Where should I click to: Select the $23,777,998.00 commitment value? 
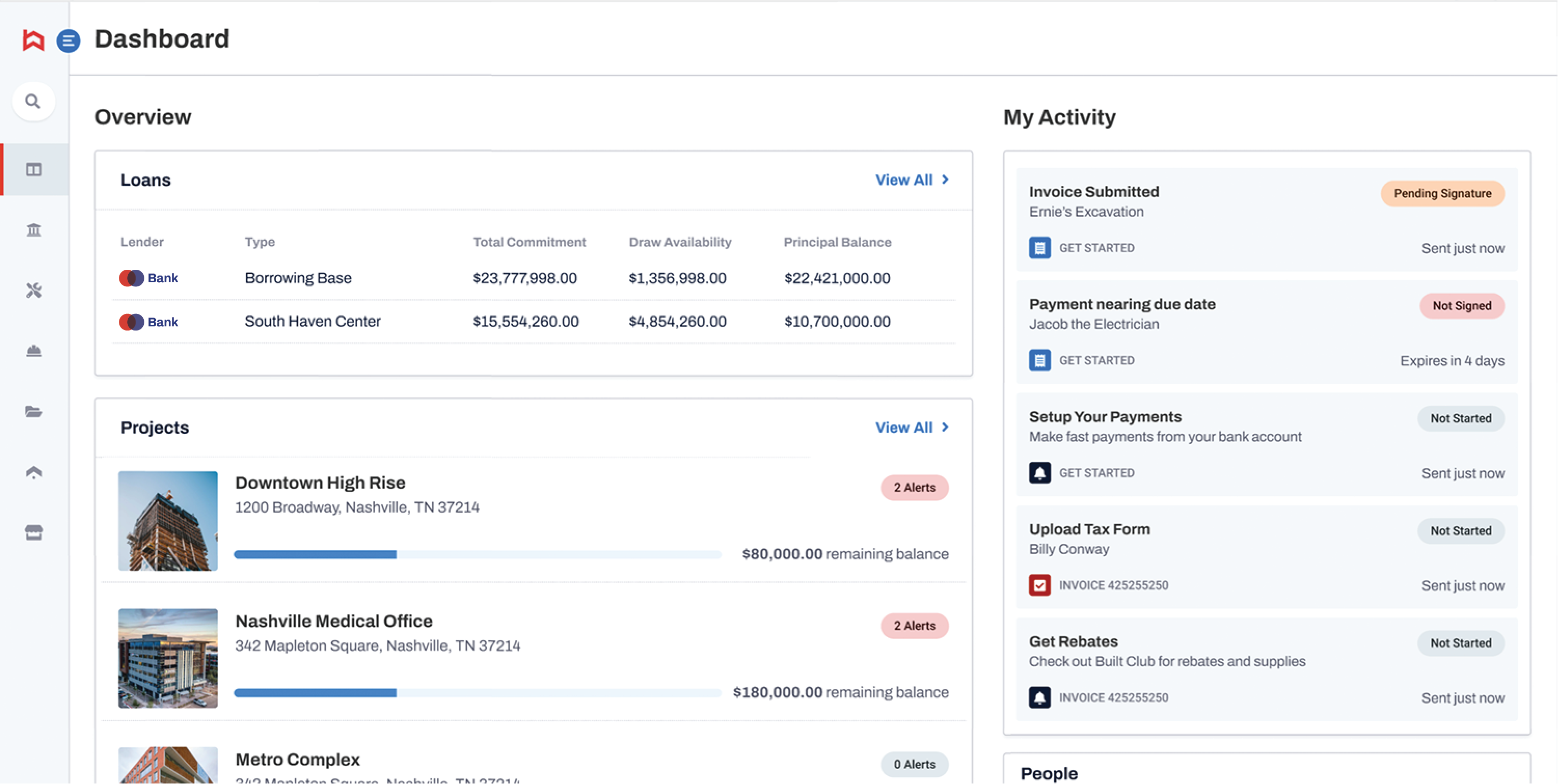[x=525, y=278]
